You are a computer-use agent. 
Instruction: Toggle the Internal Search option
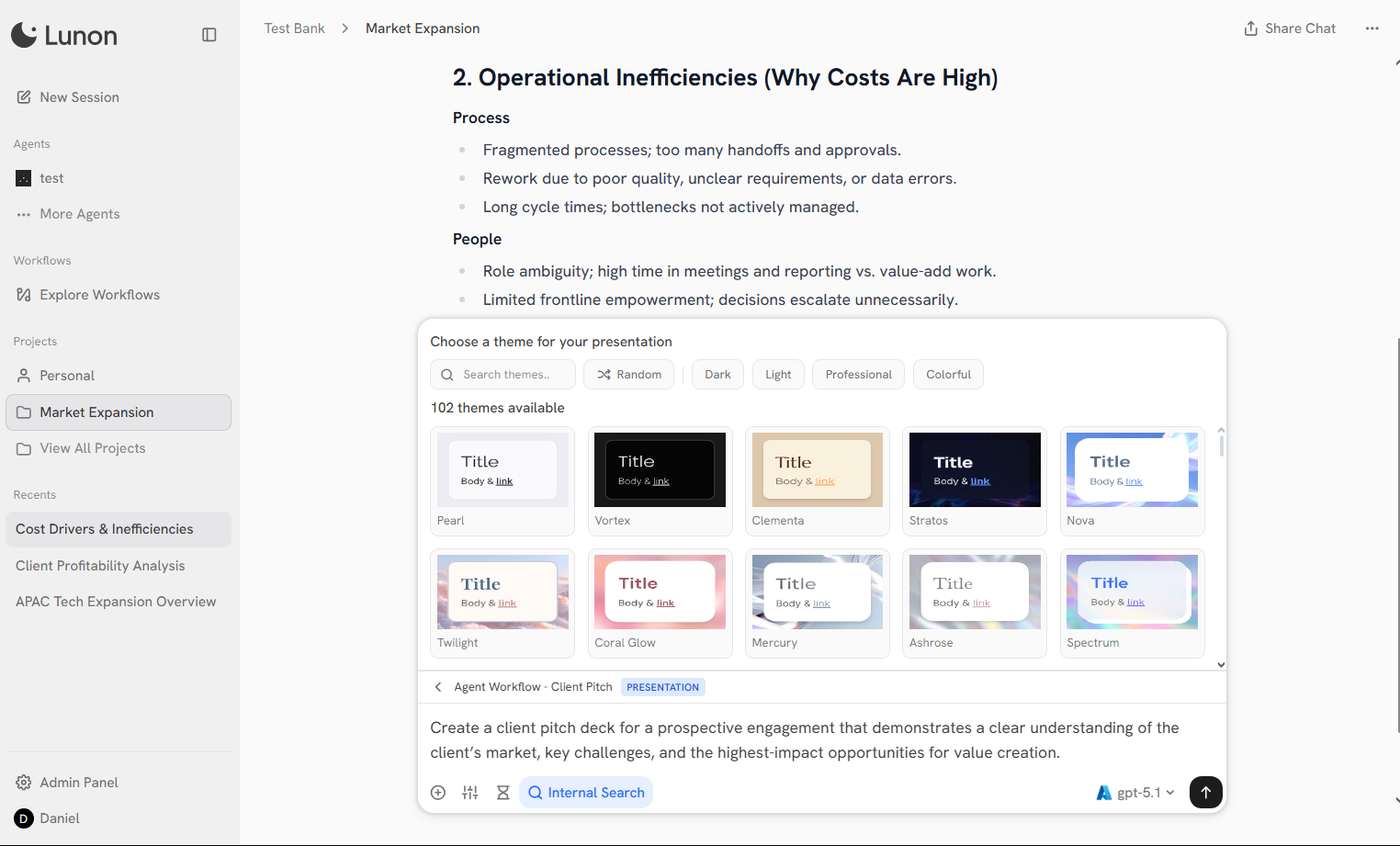pyautogui.click(x=586, y=793)
